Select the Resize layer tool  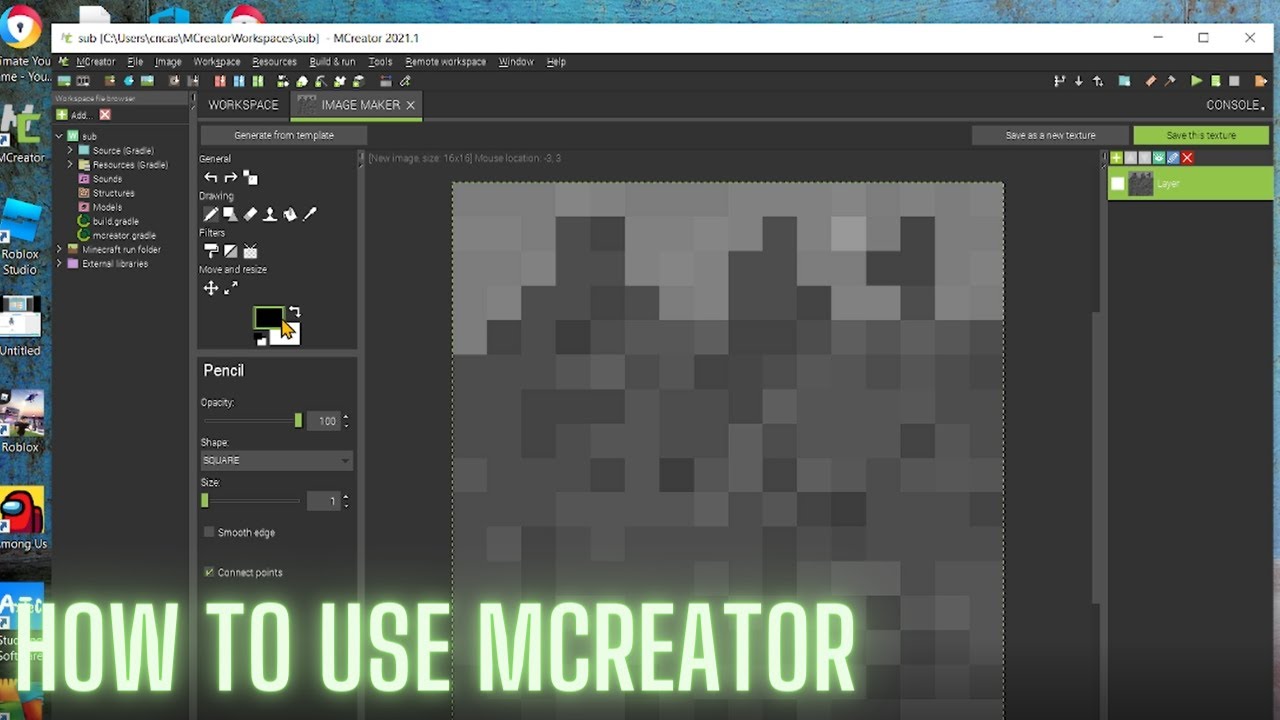(x=231, y=288)
